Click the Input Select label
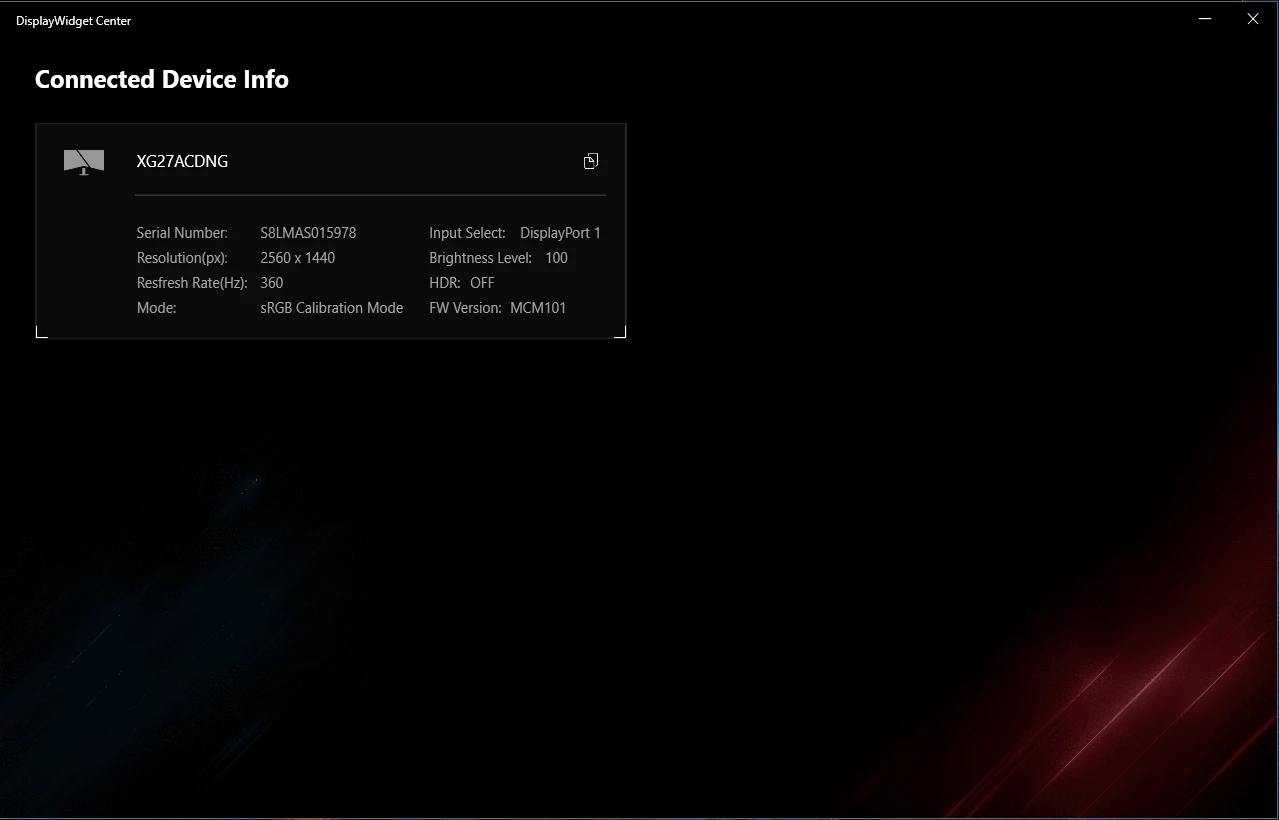The image size is (1279, 820). (x=467, y=233)
